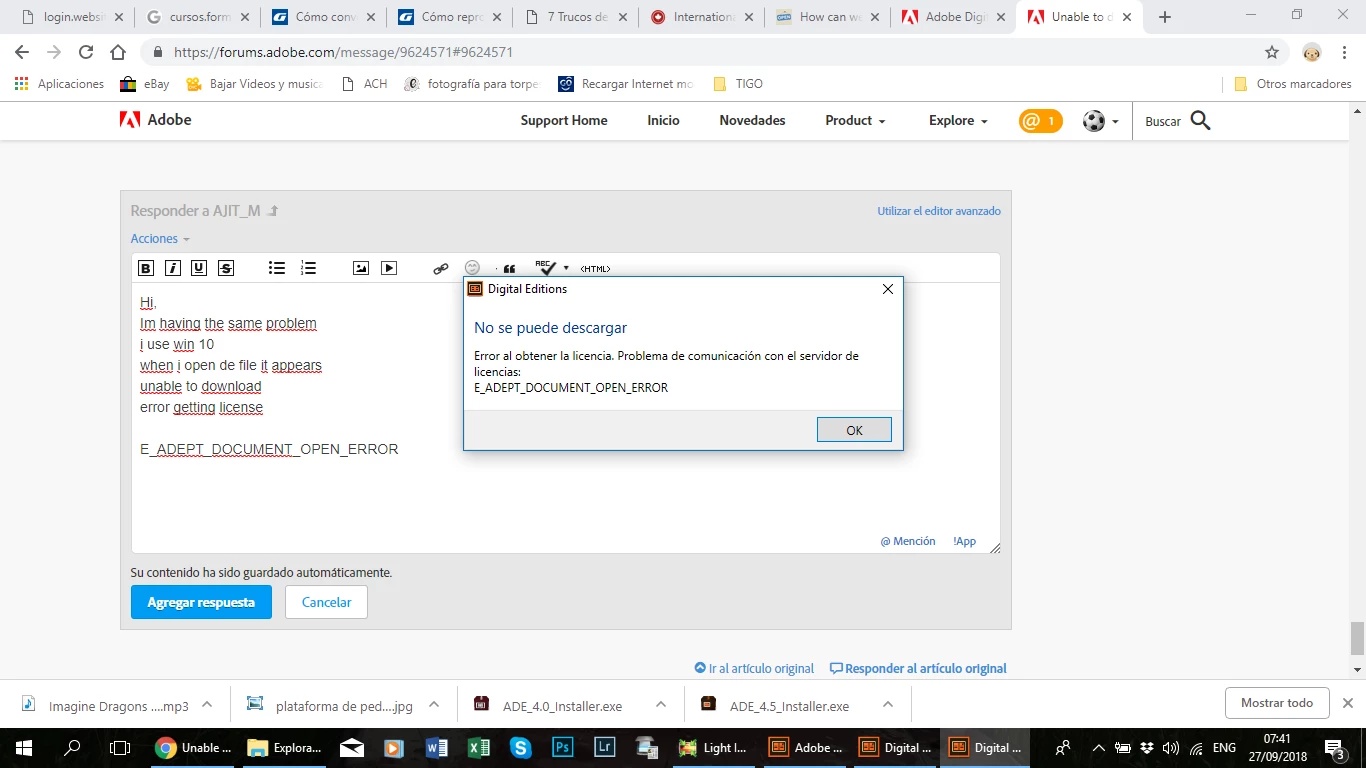Toggle underline formatting in the editor
The height and width of the screenshot is (768, 1366).
pos(199,268)
